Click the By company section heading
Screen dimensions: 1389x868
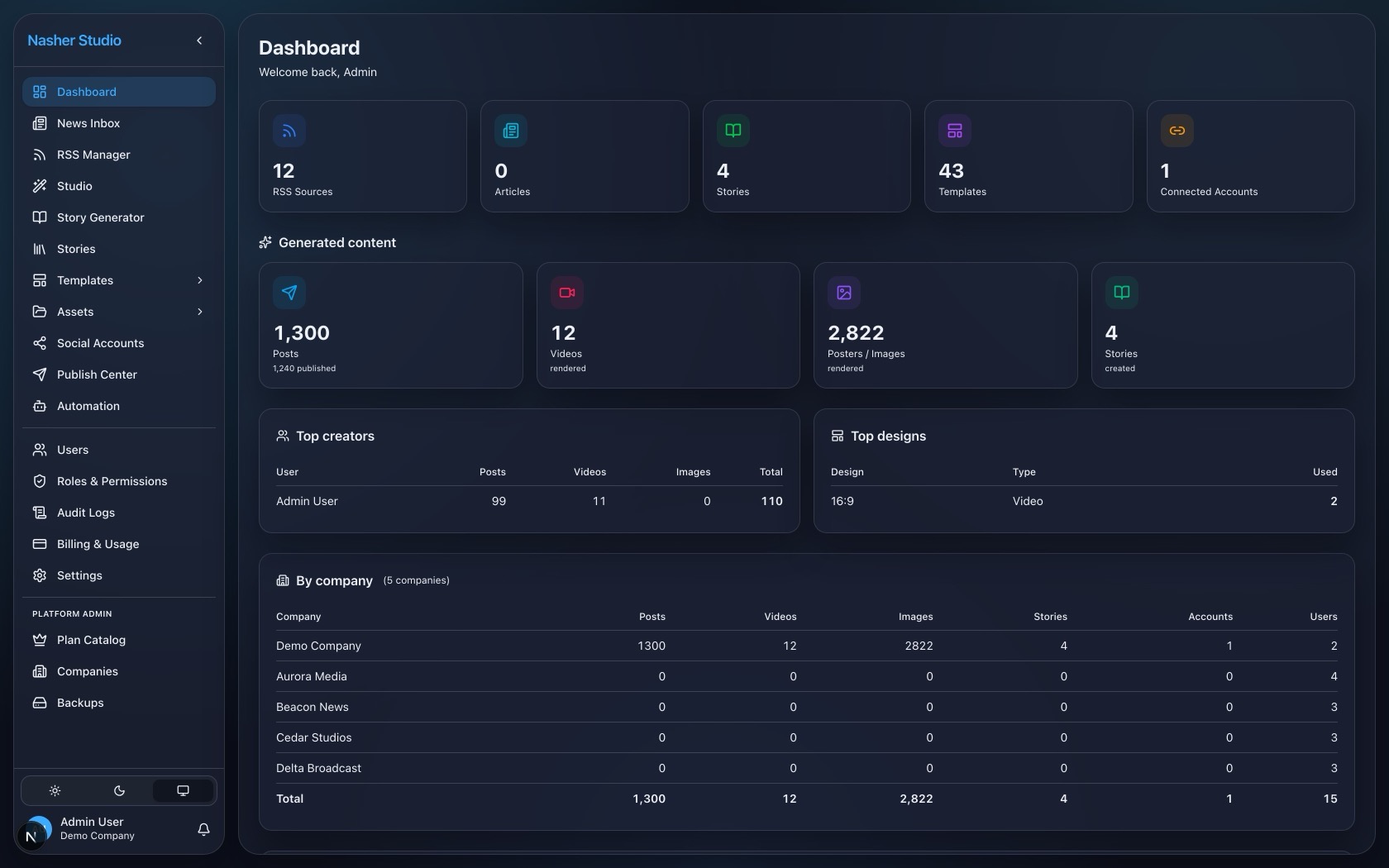pos(334,580)
